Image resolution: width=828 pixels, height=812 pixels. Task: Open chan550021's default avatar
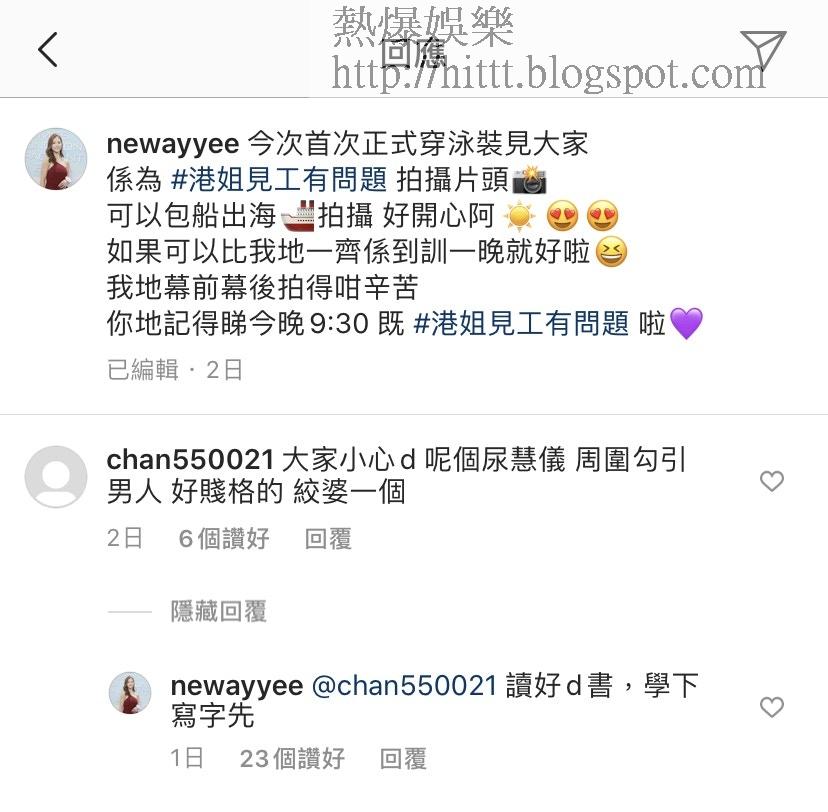56,477
